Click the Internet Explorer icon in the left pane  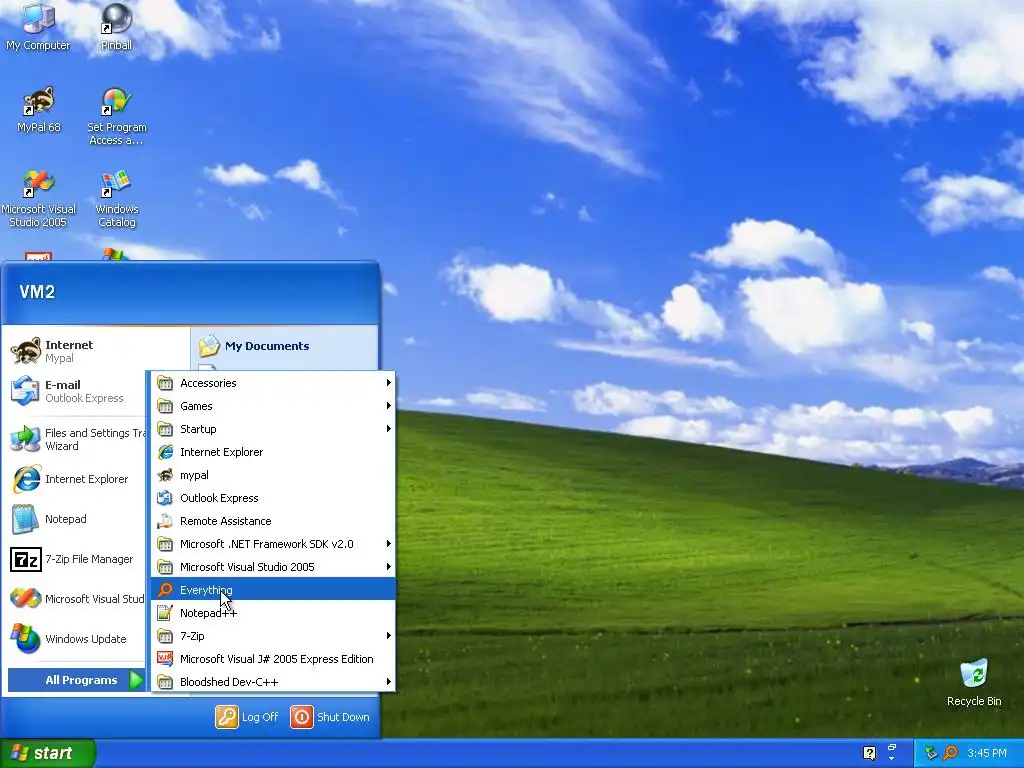click(x=26, y=479)
